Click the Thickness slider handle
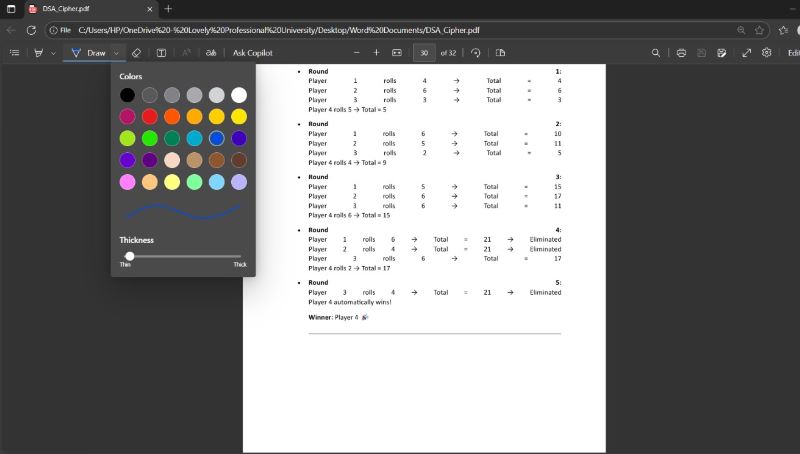The image size is (800, 454). 130,256
